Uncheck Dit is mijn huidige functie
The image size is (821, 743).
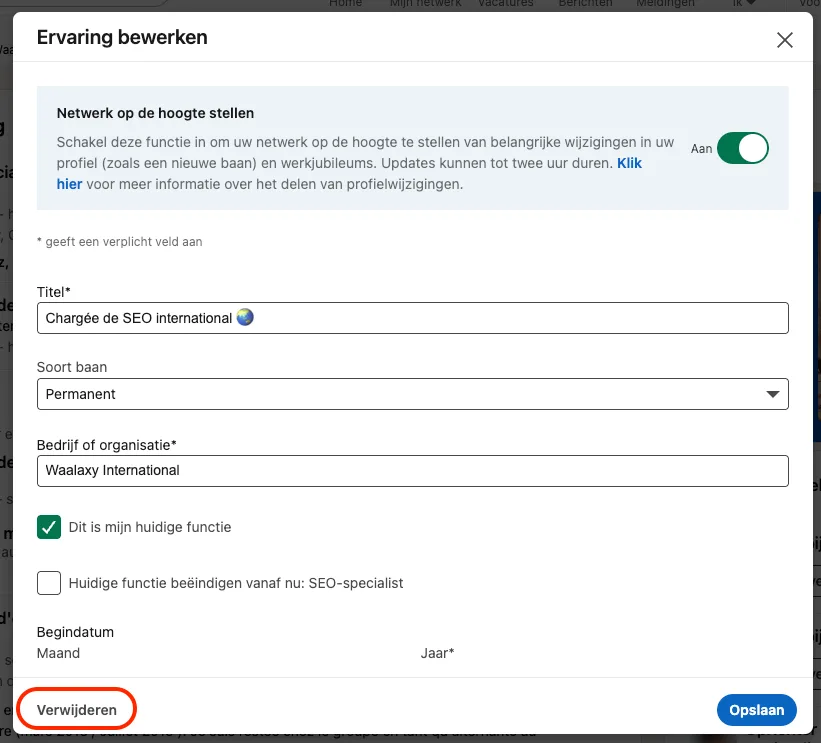(49, 527)
